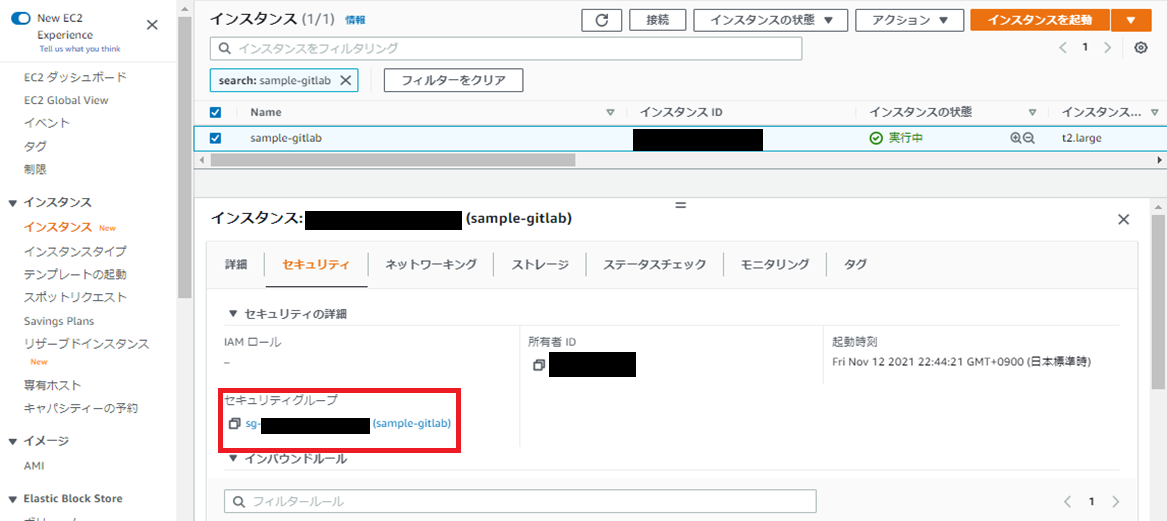Click the 接続 button
1167x521 pixels.
657,20
